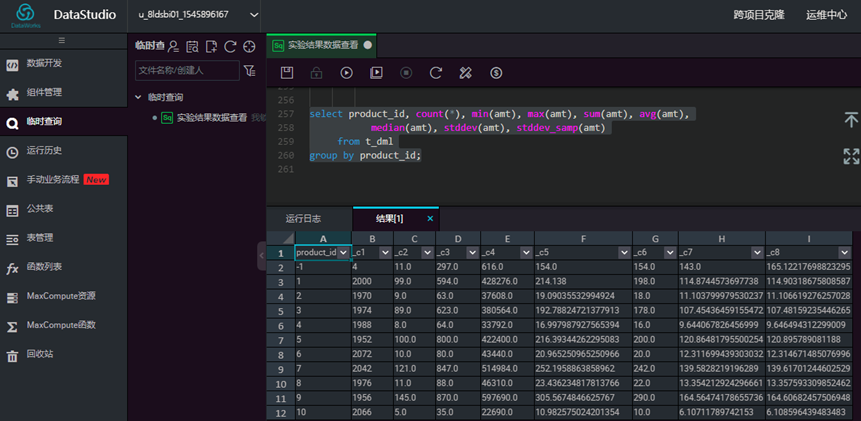Collapse the side panel with arrow handle

262,256
